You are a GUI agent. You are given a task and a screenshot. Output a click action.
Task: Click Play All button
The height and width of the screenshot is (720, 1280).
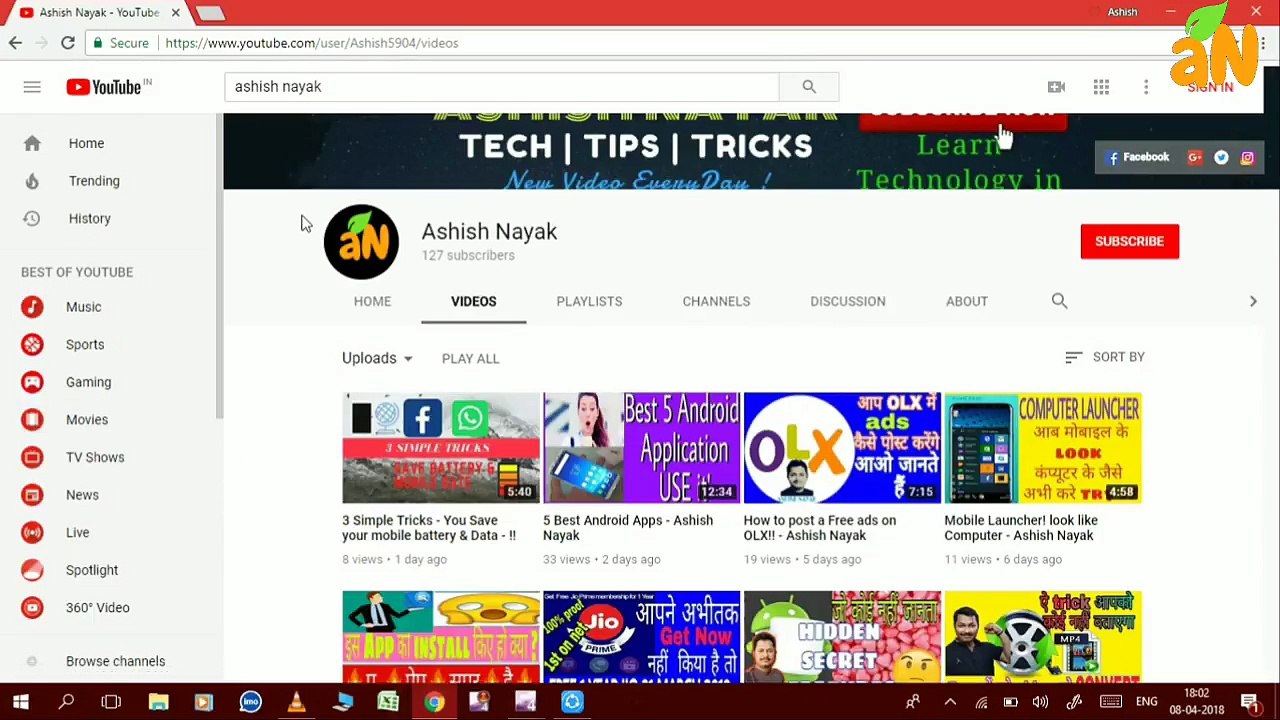[x=470, y=358]
